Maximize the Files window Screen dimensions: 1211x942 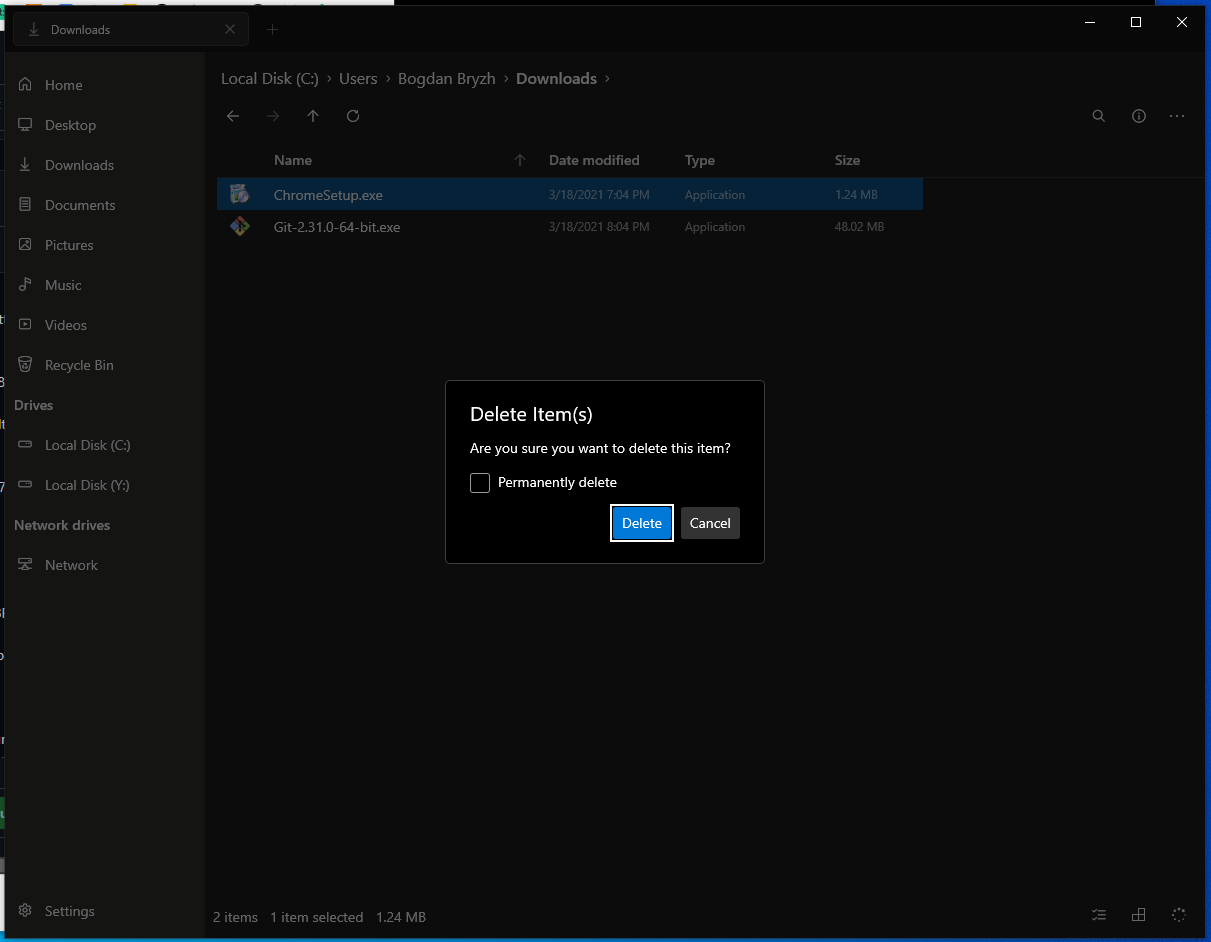click(x=1136, y=22)
